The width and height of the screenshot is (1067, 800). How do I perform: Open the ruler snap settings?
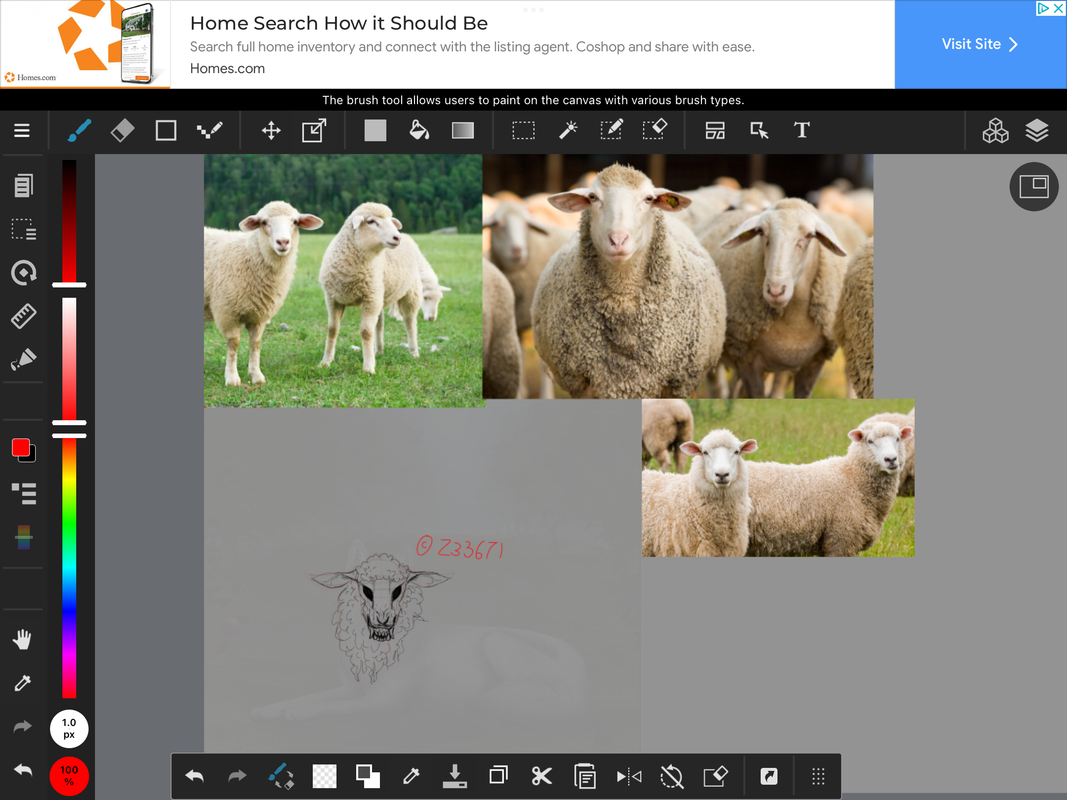23,316
